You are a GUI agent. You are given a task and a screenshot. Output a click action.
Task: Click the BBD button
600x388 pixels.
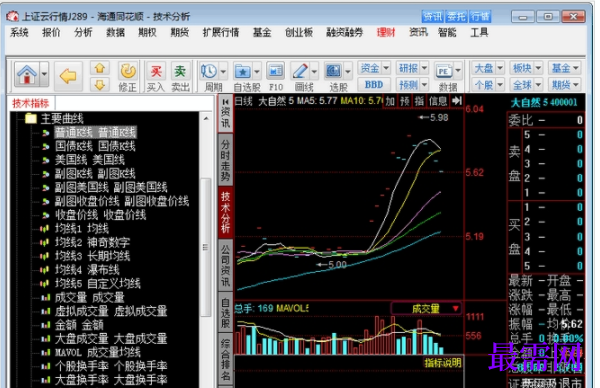[374, 85]
